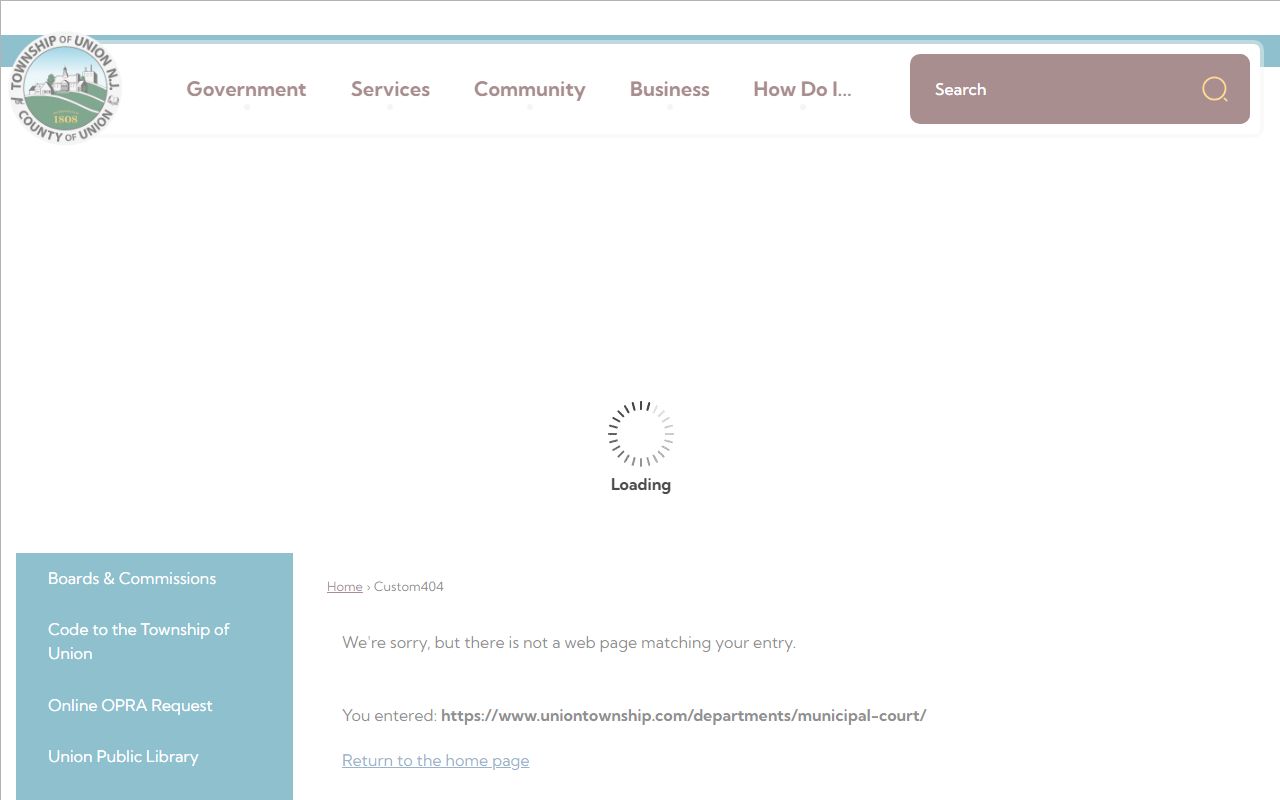1280x800 pixels.
Task: Click the teal banner strip above the navigation
Action: click(640, 40)
